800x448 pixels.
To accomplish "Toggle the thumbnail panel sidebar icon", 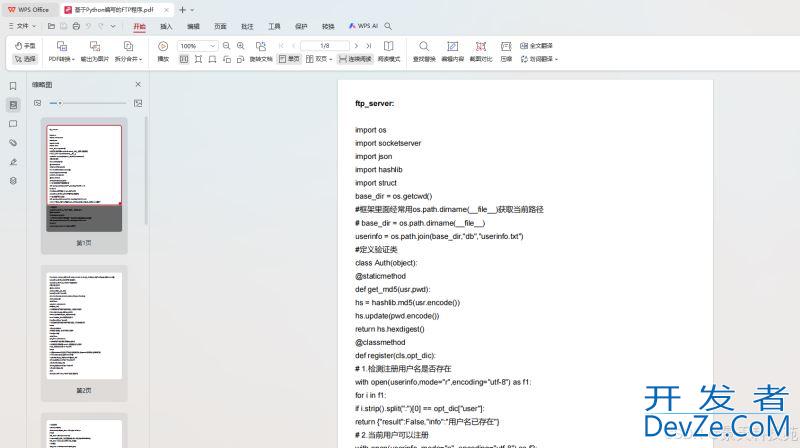I will tap(13, 105).
